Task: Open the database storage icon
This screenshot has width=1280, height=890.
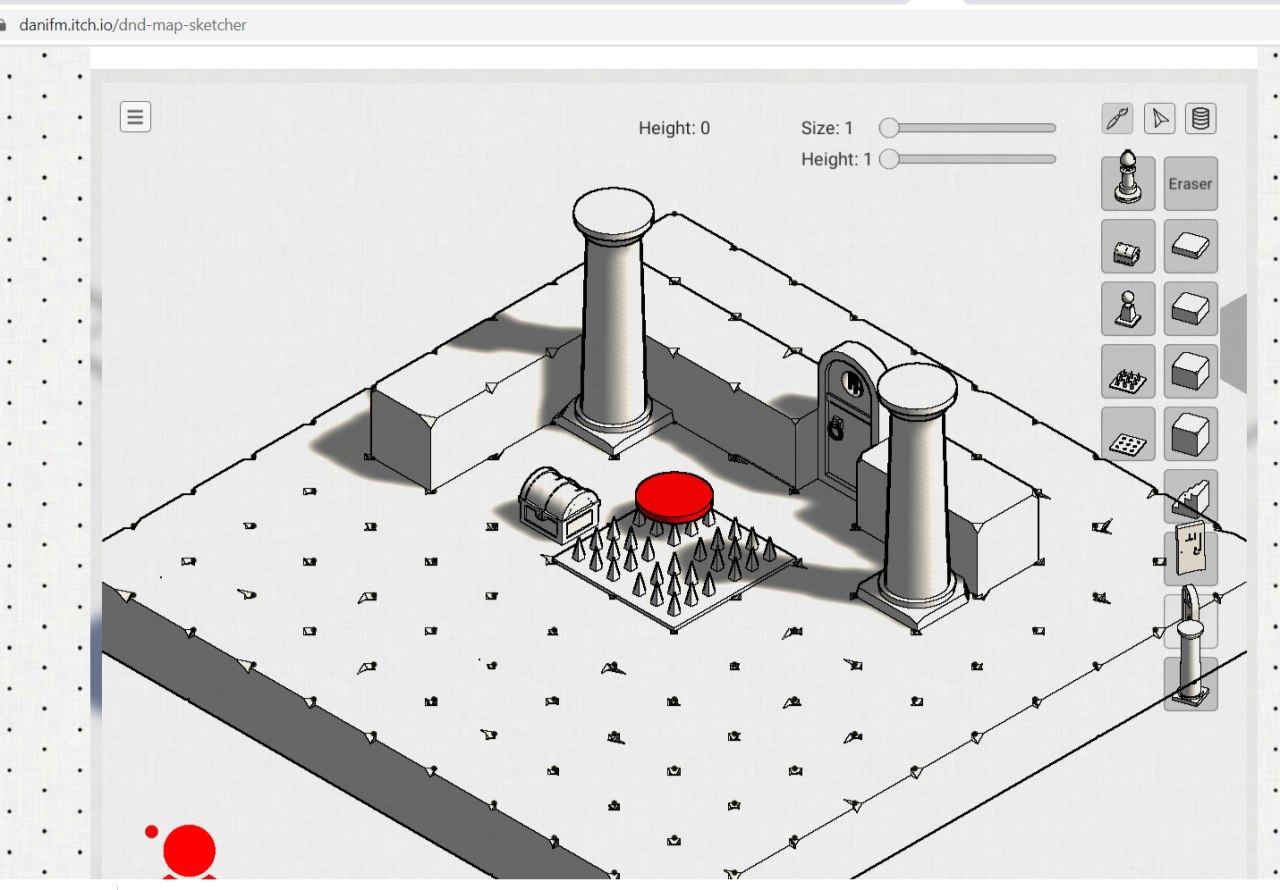Action: click(1201, 119)
